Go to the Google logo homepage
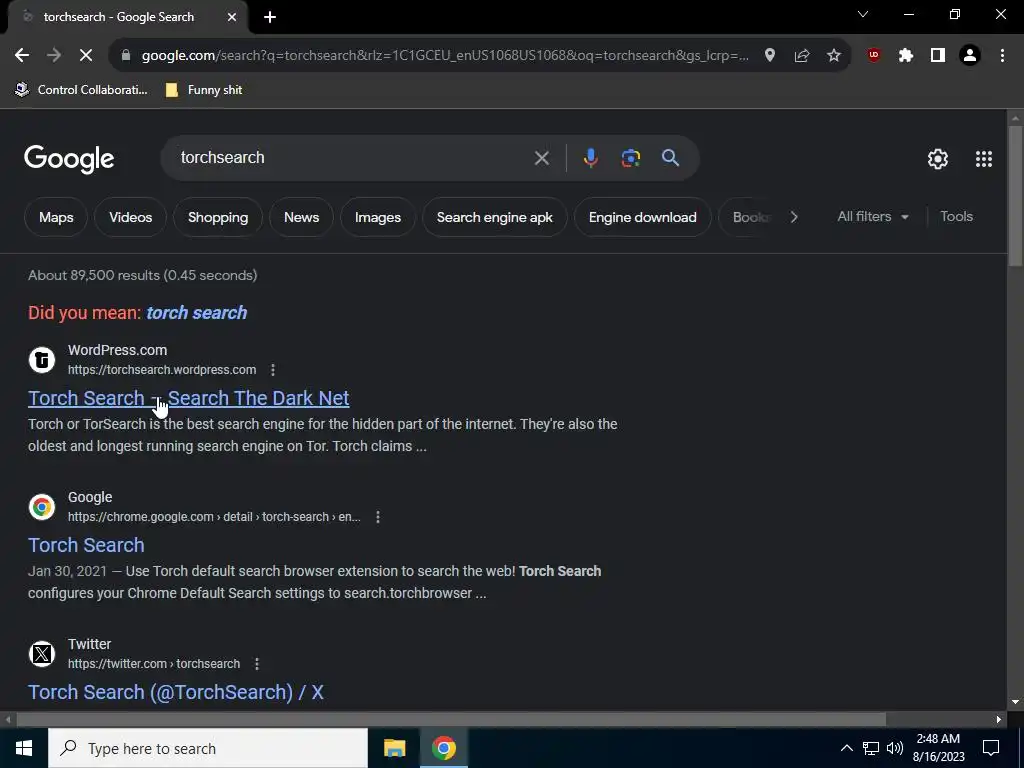 coord(69,159)
